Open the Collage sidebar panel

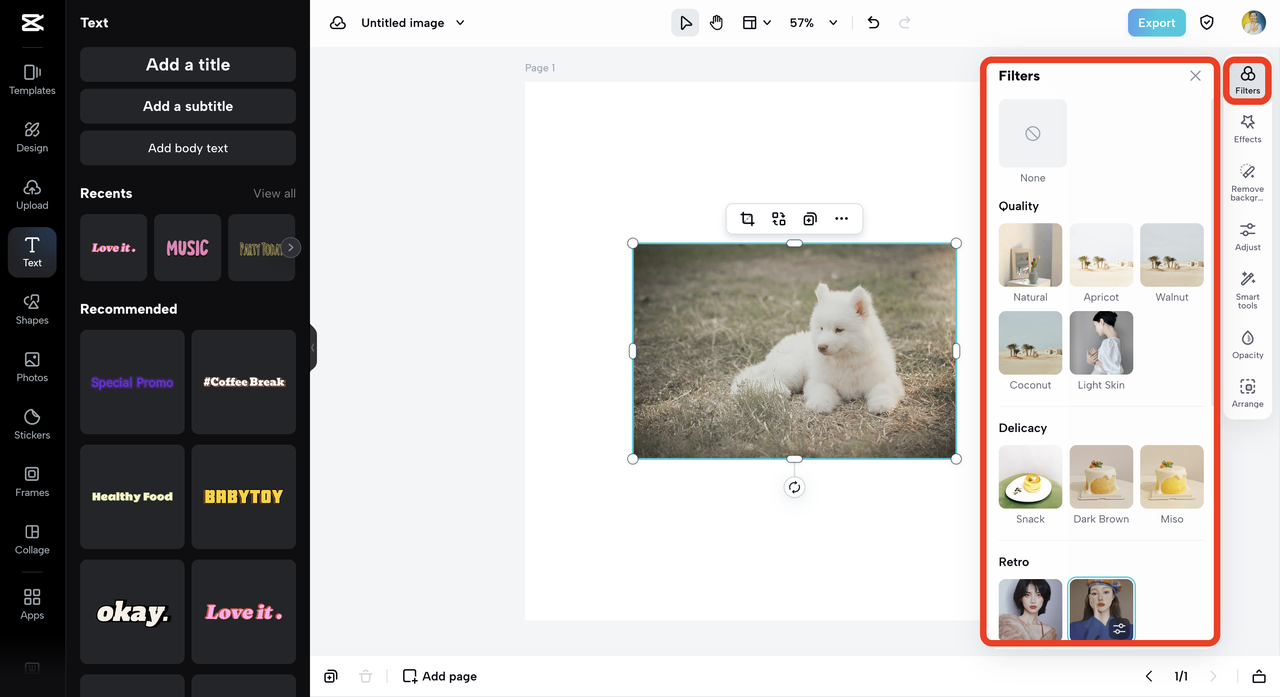(x=32, y=539)
